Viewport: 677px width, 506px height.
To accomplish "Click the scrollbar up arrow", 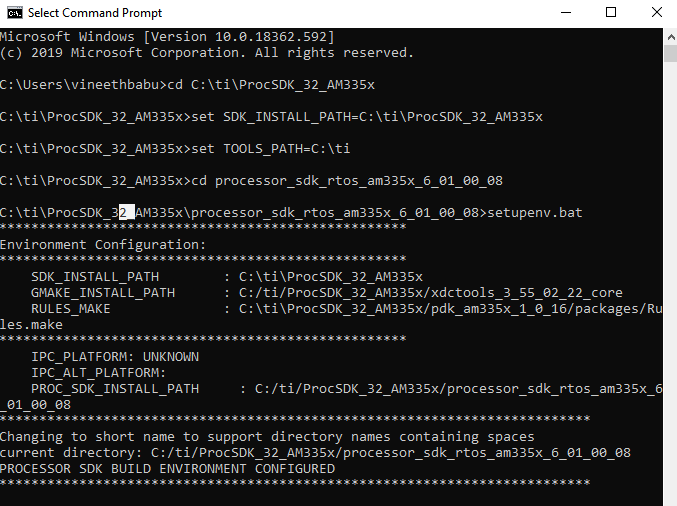I will tap(669, 35).
